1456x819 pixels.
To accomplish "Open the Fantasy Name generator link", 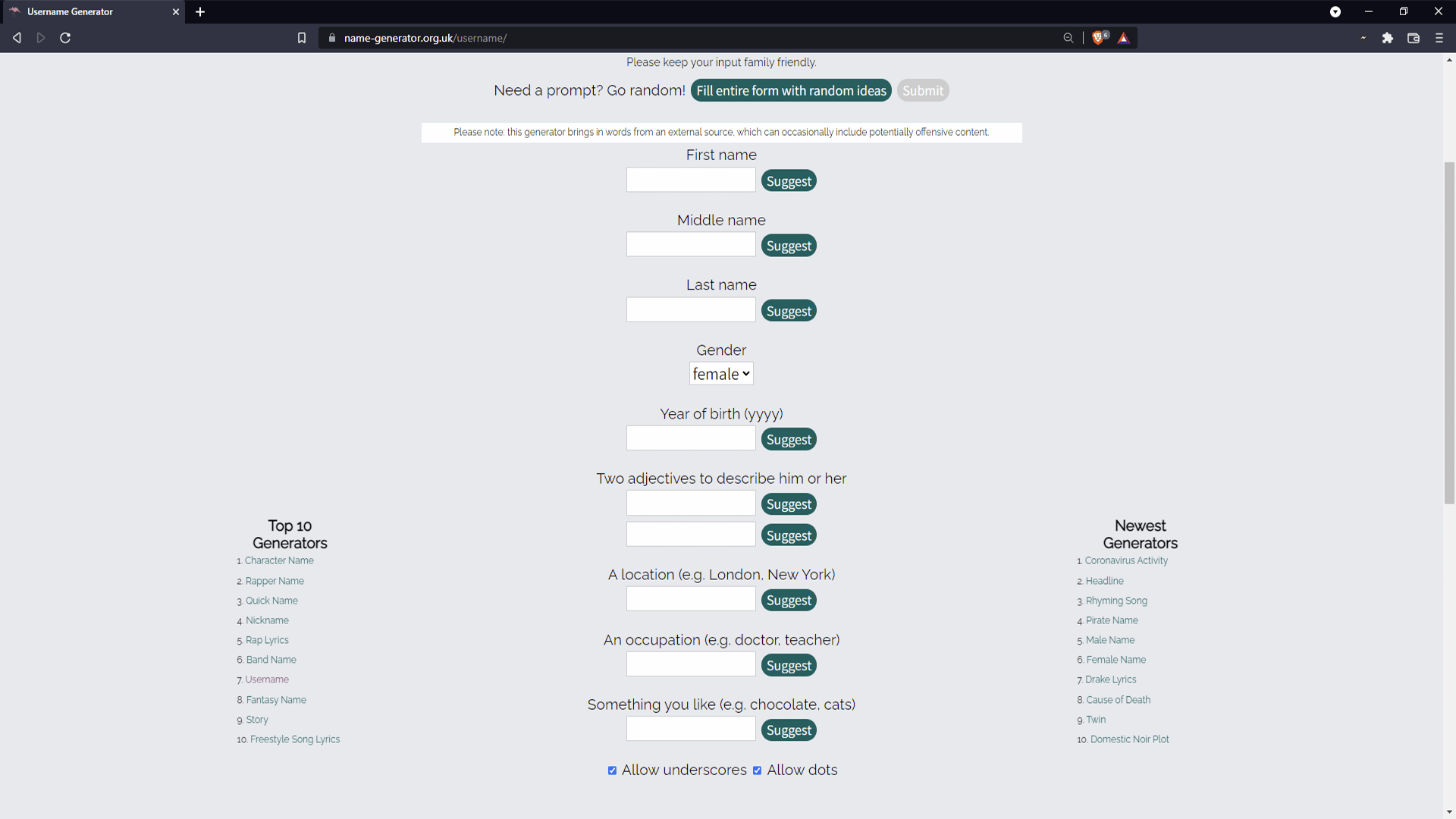I will coord(276,700).
